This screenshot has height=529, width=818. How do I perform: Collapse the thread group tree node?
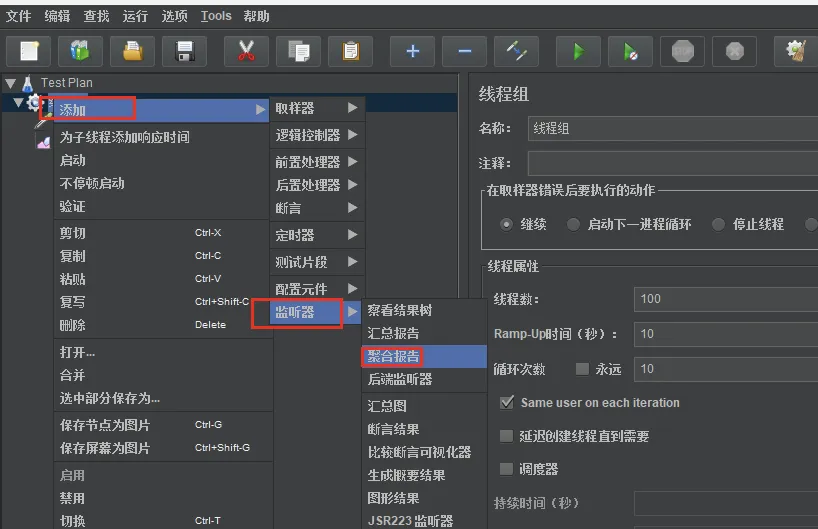pos(18,102)
